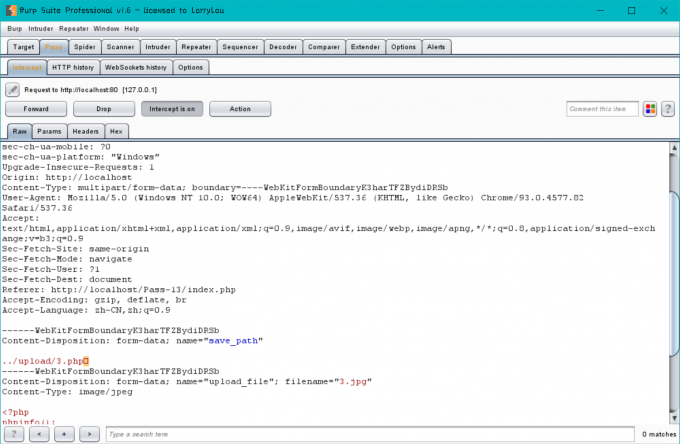Minimize the Burp Suite window
This screenshot has width=680, height=444.
(600, 10)
